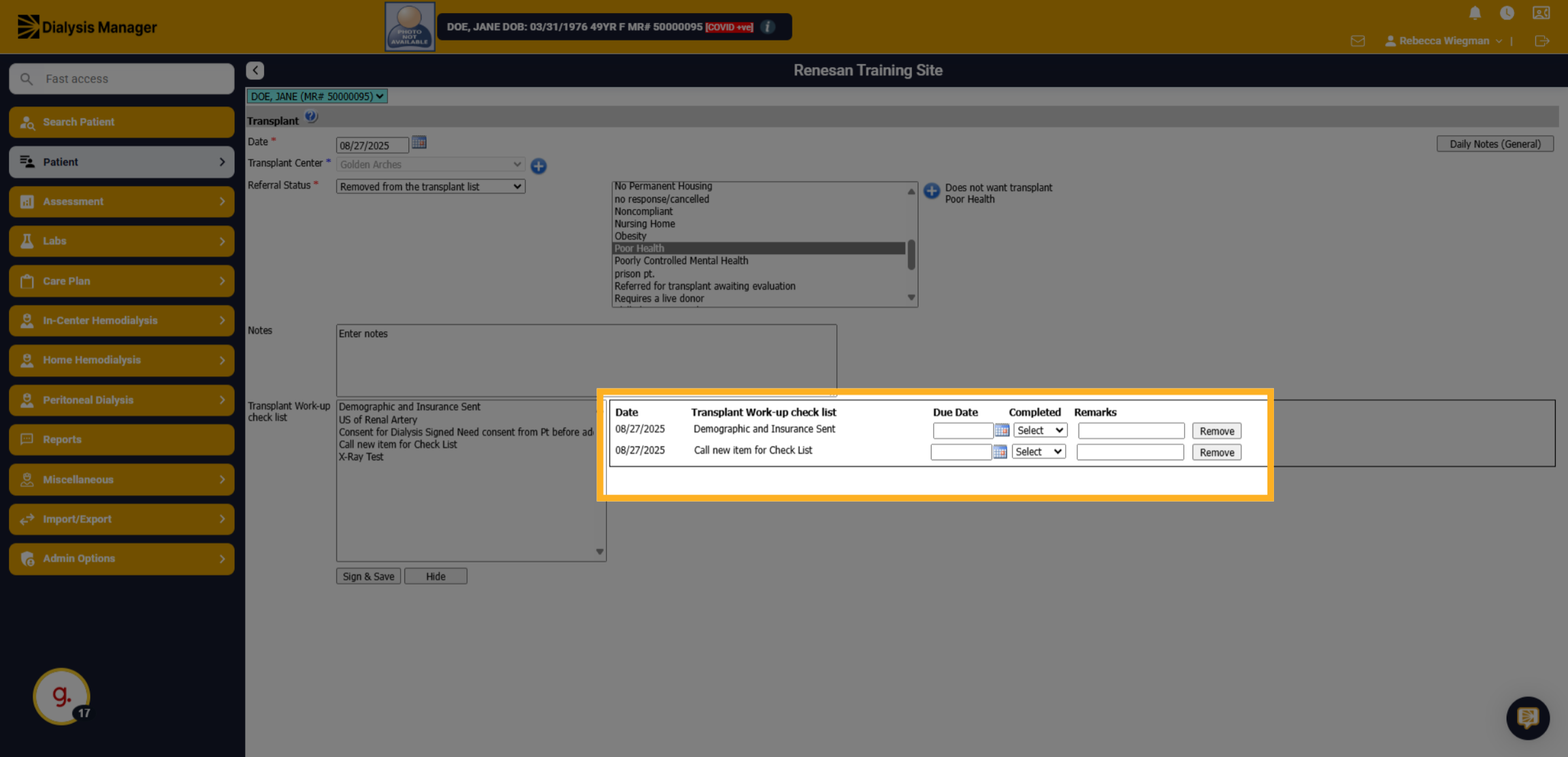Open the Reports sidebar menu item

[x=122, y=440]
